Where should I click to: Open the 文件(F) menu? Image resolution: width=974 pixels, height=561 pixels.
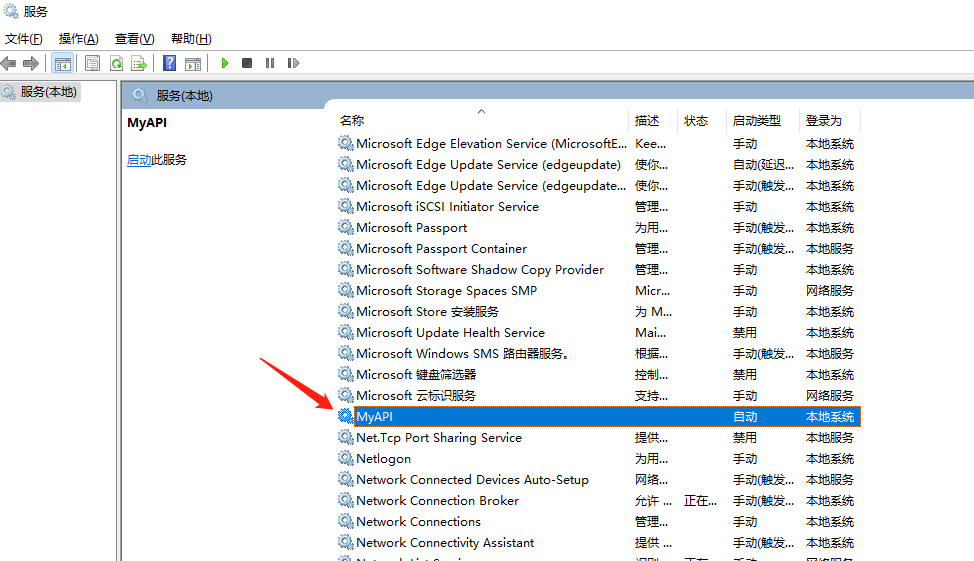24,39
